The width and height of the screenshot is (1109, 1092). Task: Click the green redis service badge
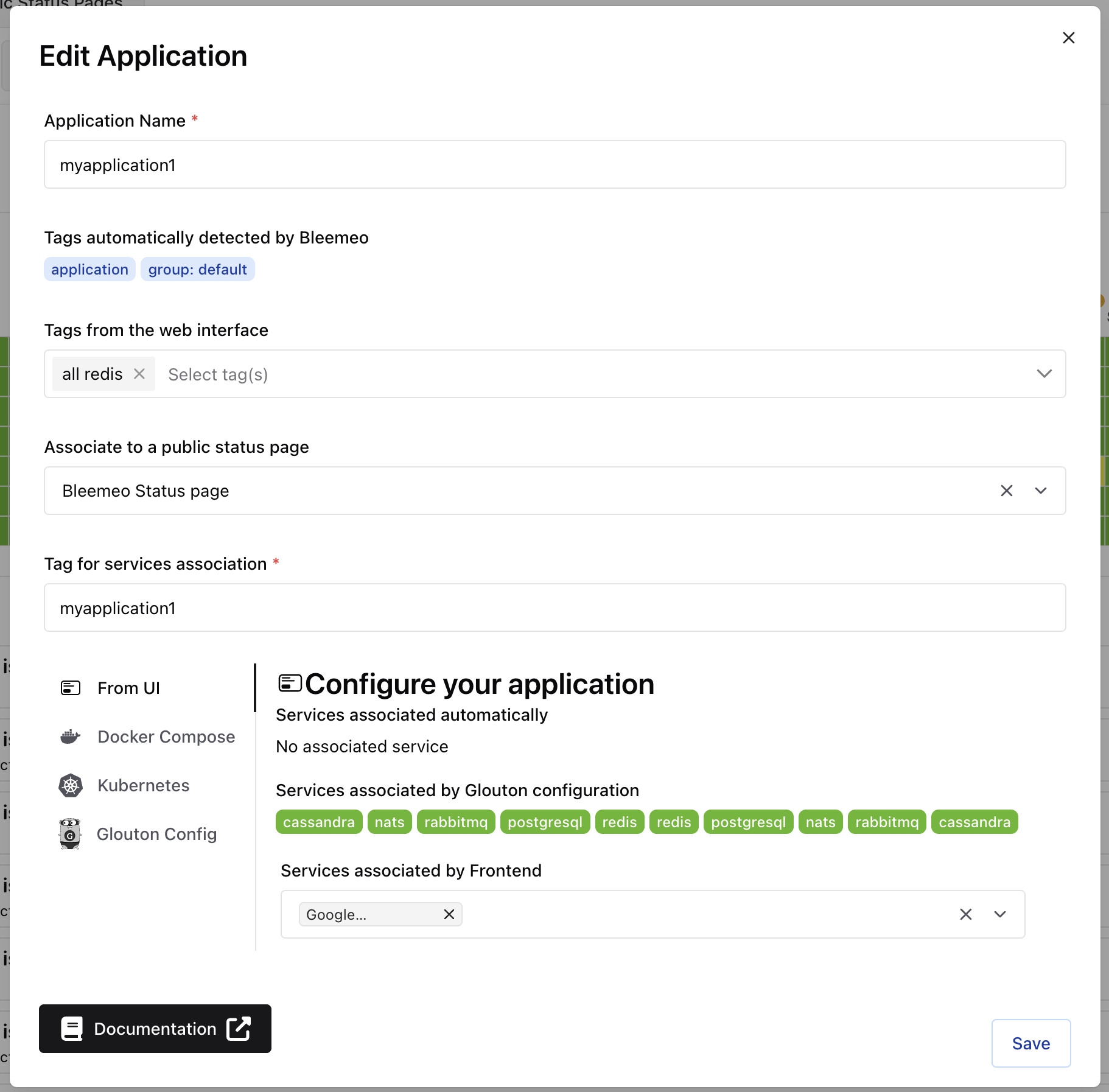[x=619, y=822]
